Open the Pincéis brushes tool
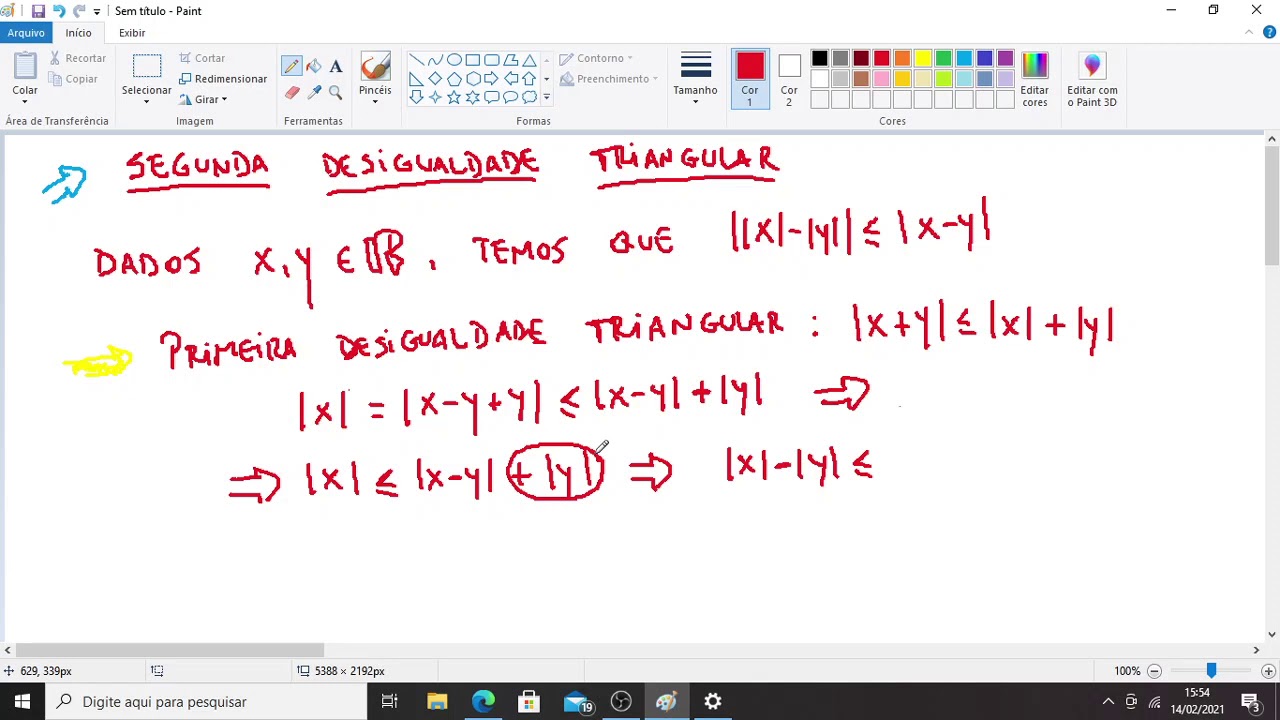The image size is (1280, 720). click(x=375, y=78)
